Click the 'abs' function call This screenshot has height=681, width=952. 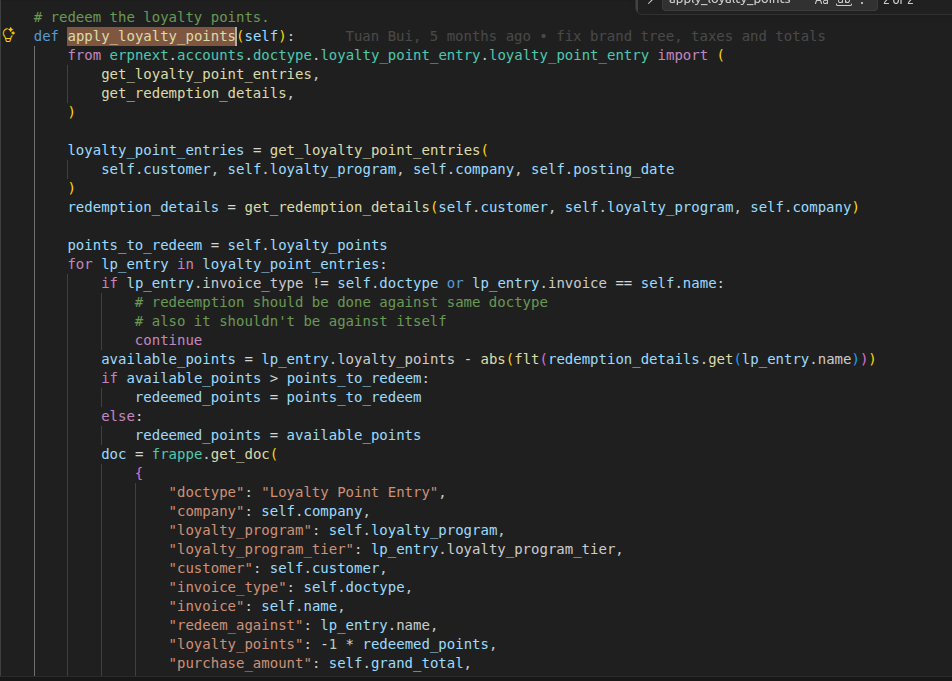[x=492, y=359]
